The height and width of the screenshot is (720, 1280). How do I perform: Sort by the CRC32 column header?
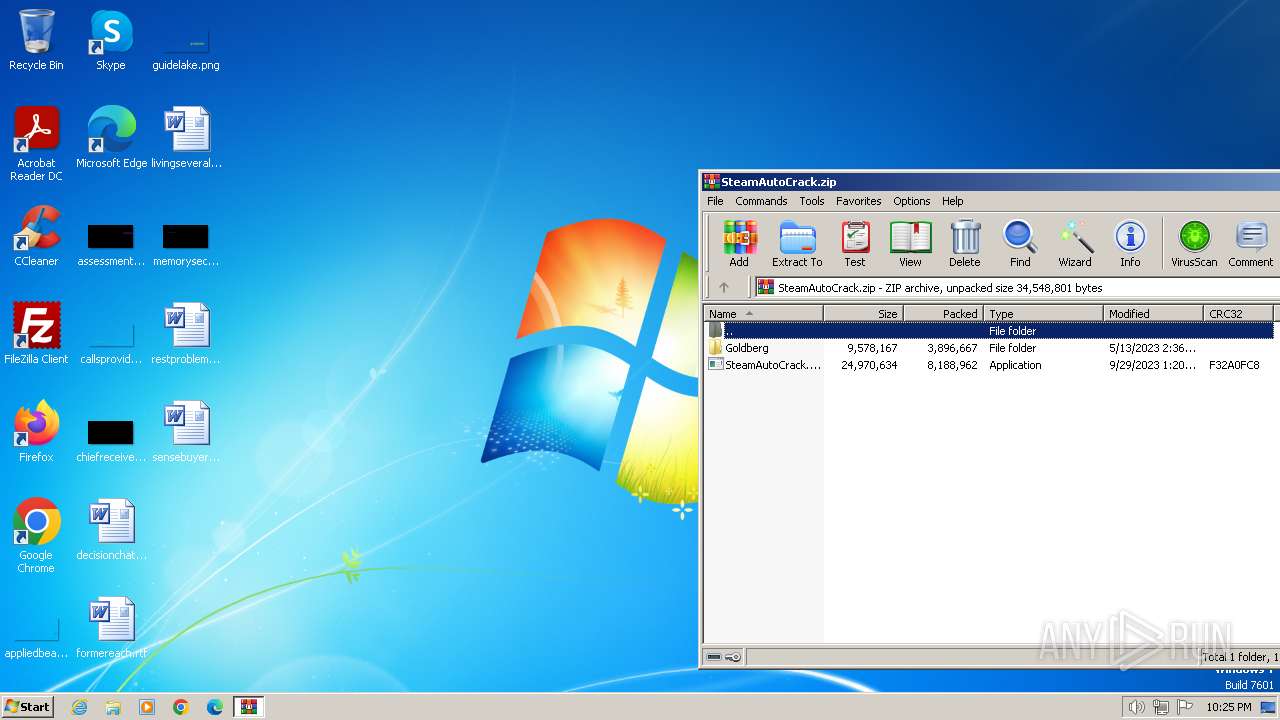[1238, 313]
